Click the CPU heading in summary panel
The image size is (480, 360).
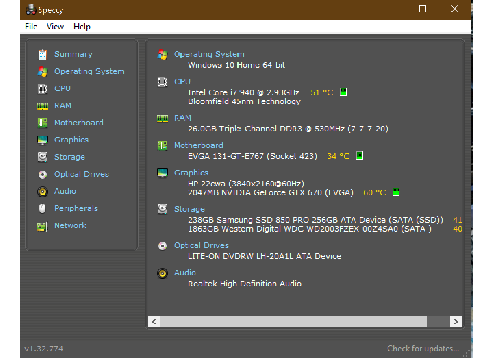pos(182,81)
